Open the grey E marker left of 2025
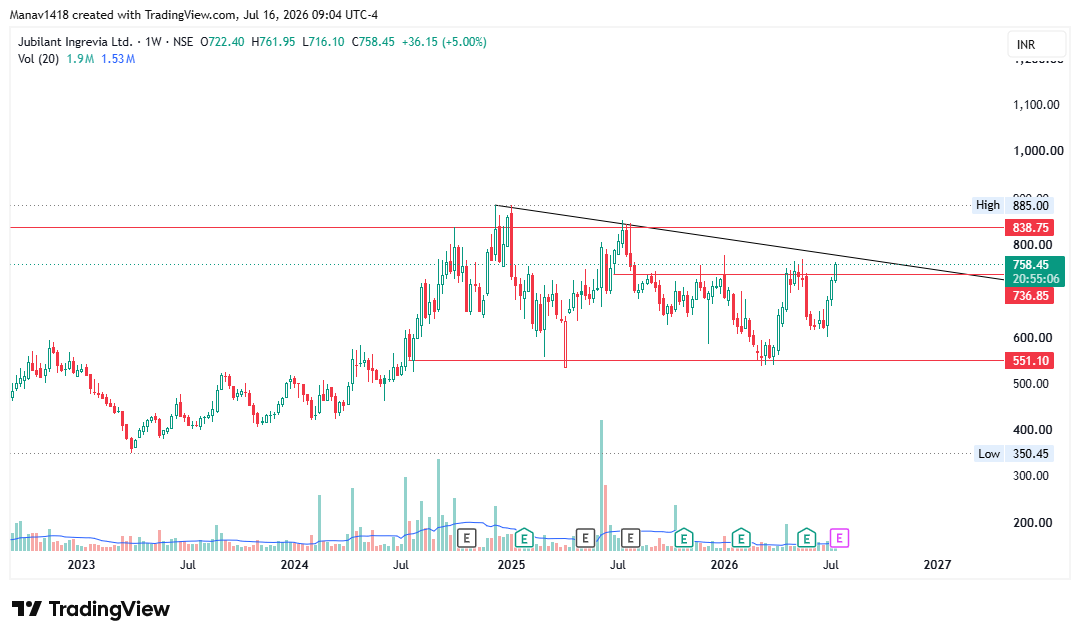The width and height of the screenshot is (1080, 639). 466,538
